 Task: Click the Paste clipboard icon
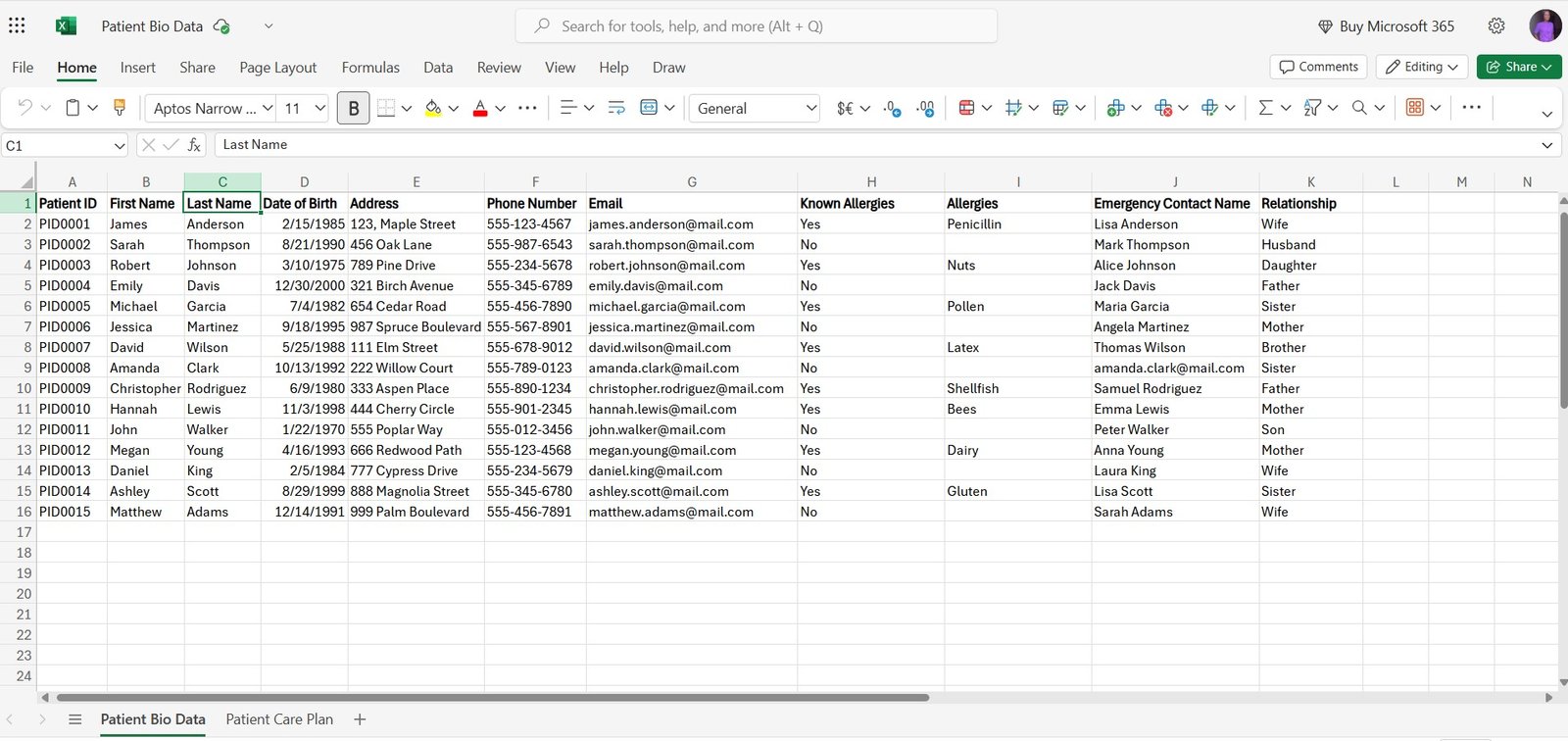[x=73, y=108]
